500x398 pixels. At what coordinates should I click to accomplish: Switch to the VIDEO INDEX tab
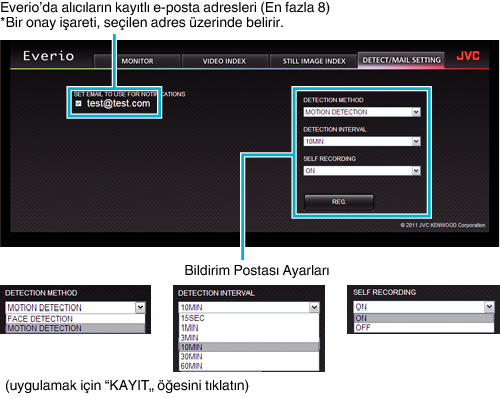tap(224, 61)
